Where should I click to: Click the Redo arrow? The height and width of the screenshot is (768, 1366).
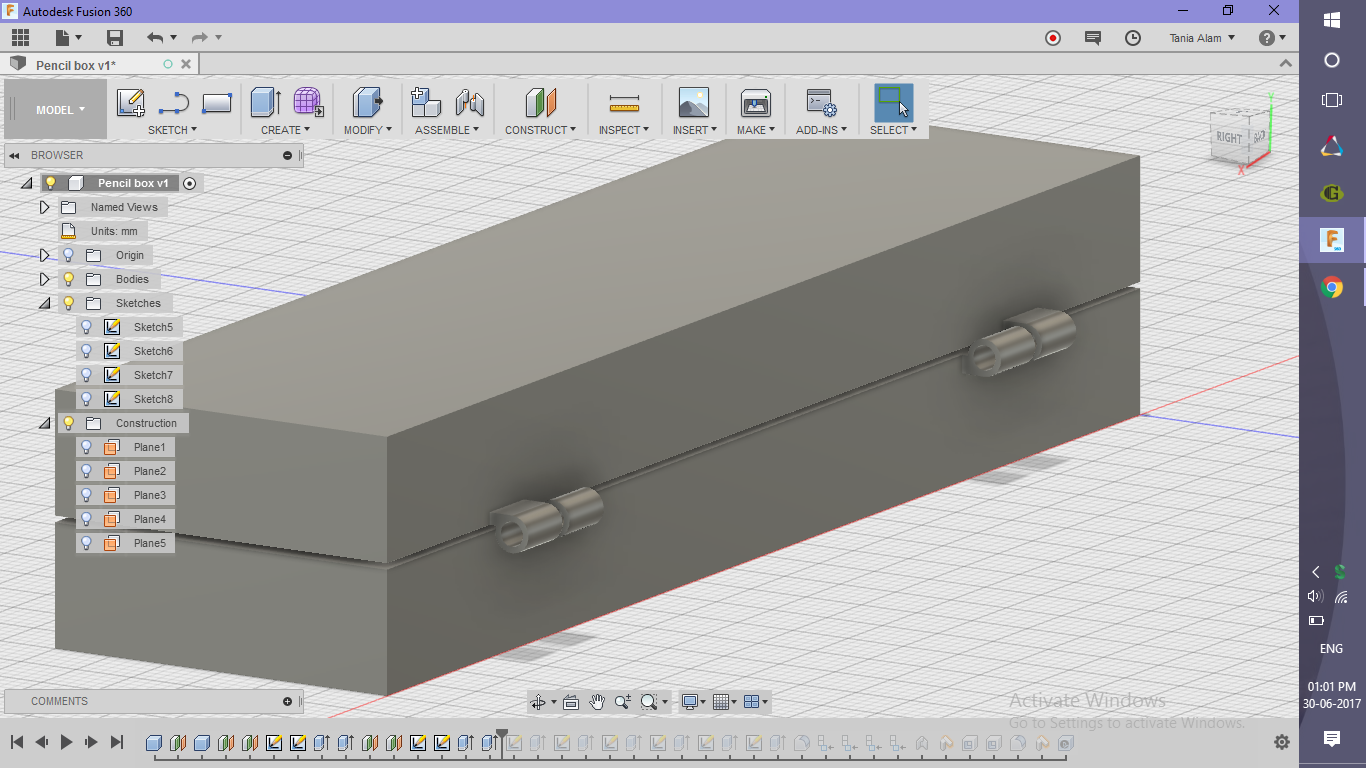pyautogui.click(x=200, y=38)
